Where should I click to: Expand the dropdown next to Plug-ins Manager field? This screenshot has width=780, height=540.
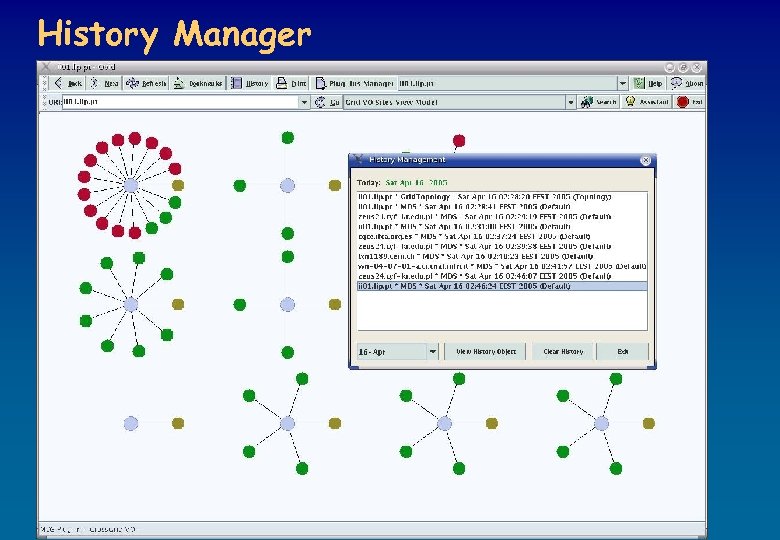point(623,84)
